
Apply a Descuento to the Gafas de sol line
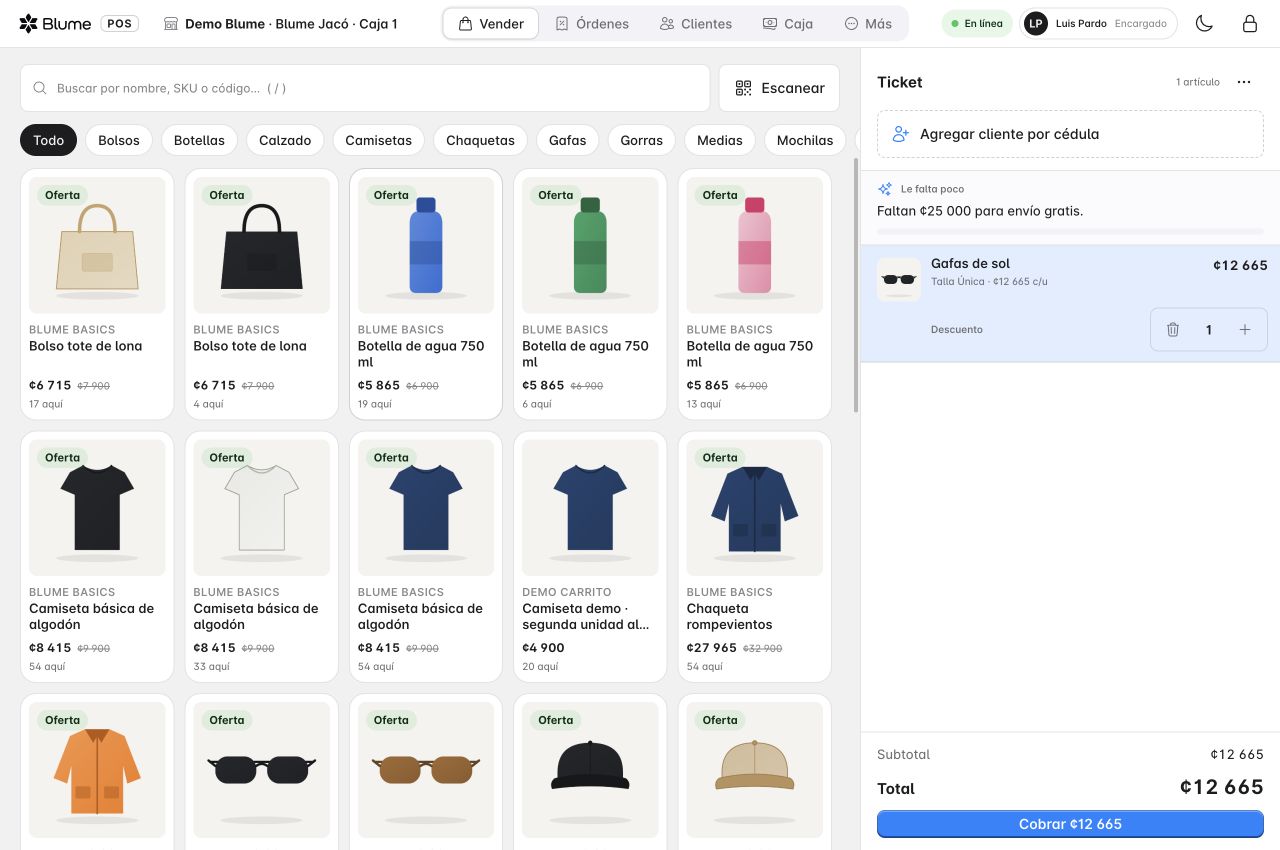point(957,329)
